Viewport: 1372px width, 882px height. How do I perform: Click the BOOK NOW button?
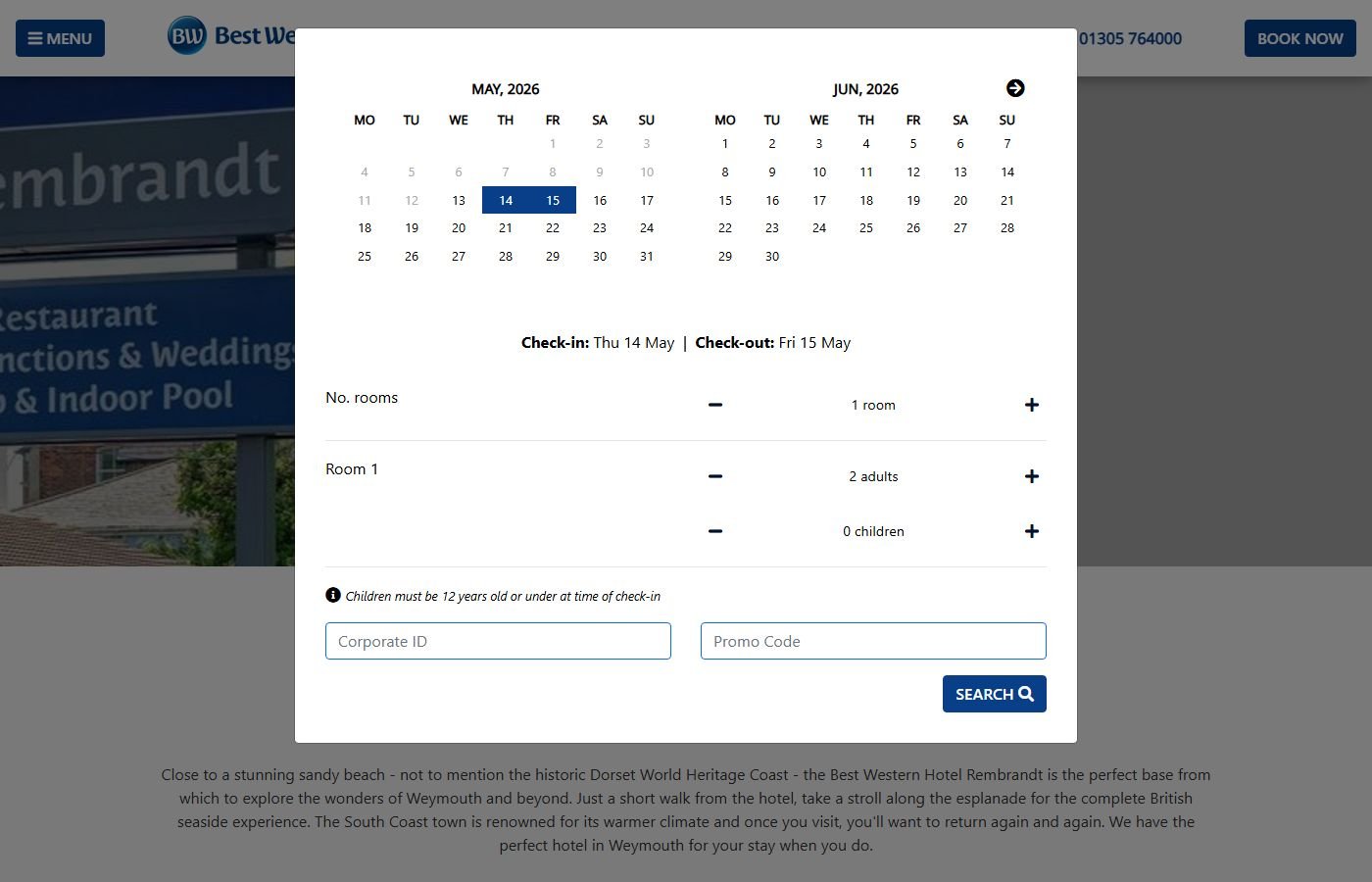[x=1300, y=38]
